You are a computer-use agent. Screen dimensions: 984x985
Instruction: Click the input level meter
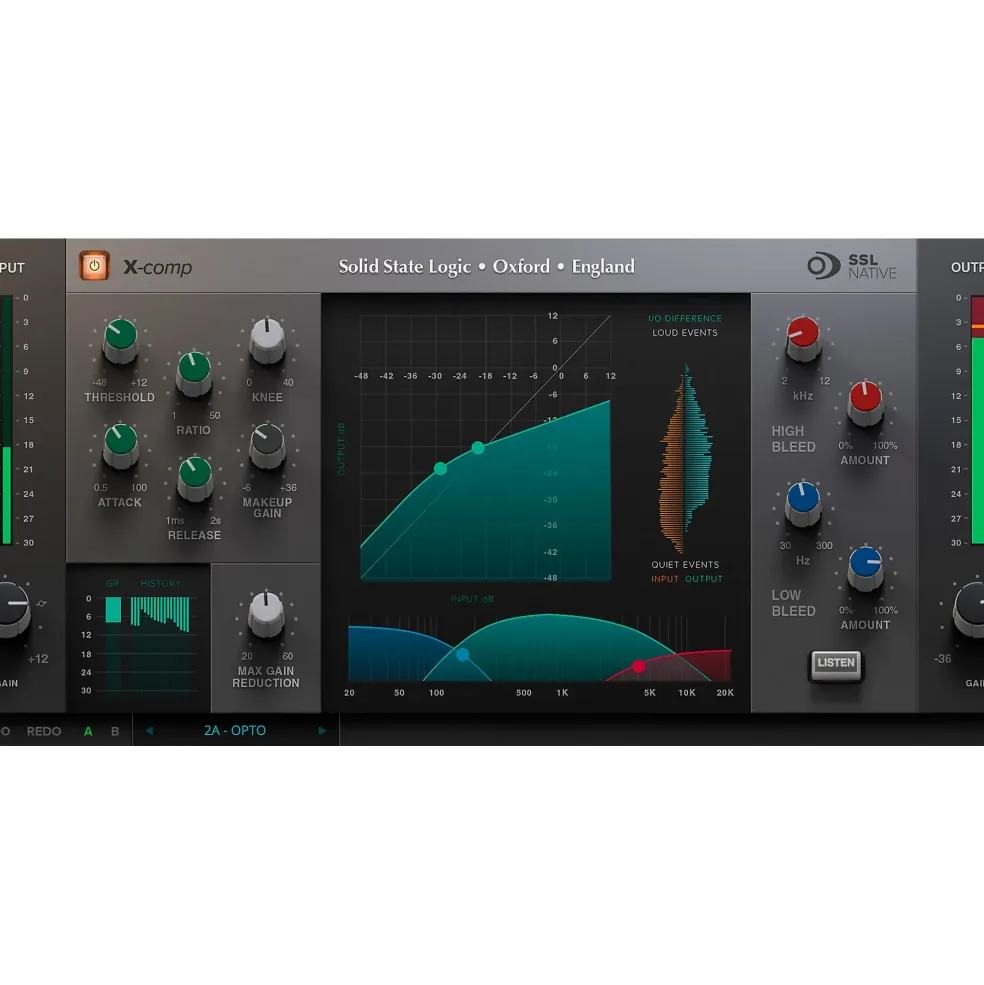(6, 420)
